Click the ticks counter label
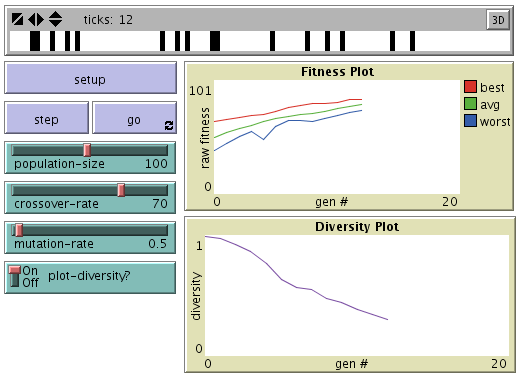Screen dimensions: 523x378 108,20
